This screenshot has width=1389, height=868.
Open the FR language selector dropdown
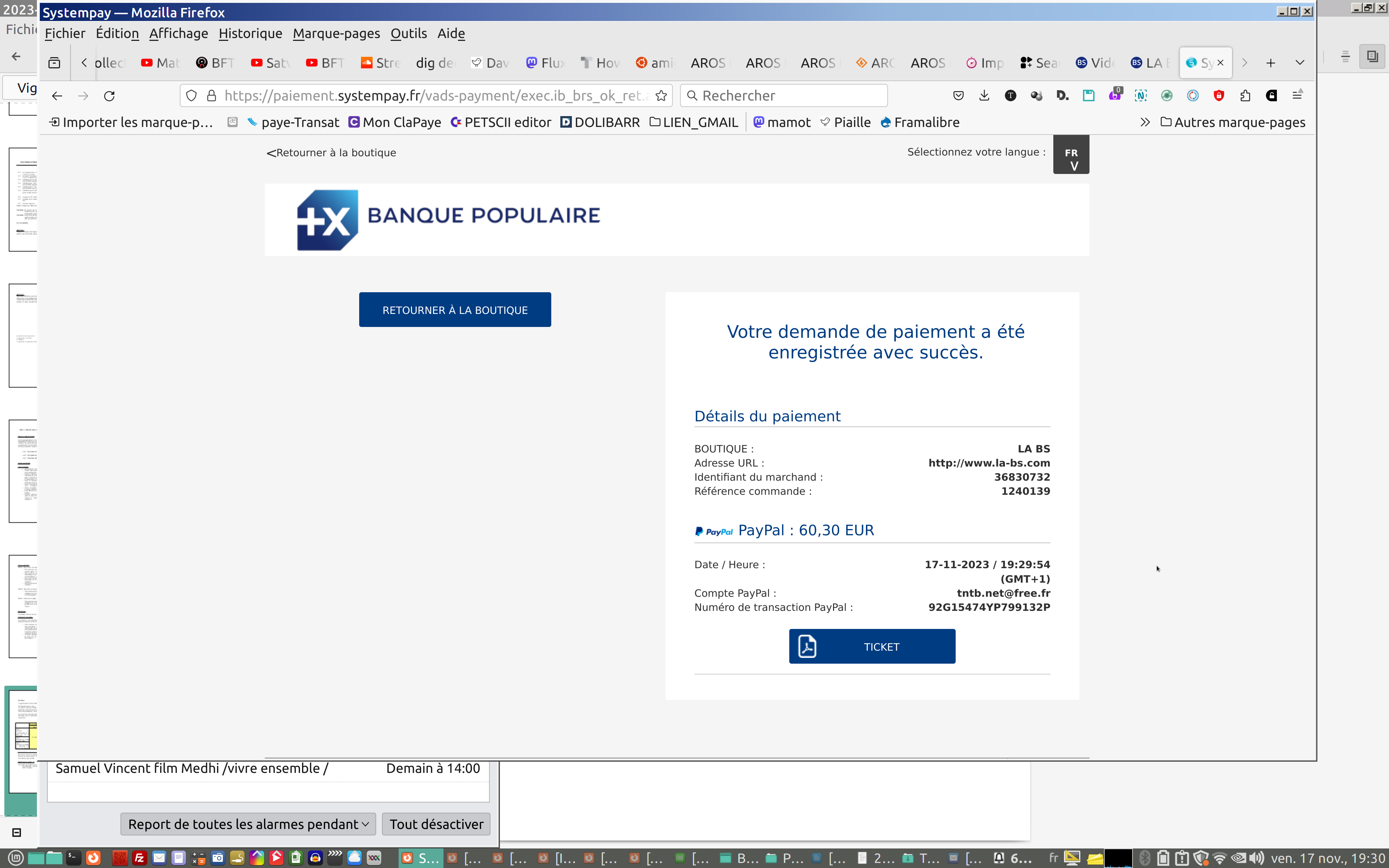(x=1071, y=154)
